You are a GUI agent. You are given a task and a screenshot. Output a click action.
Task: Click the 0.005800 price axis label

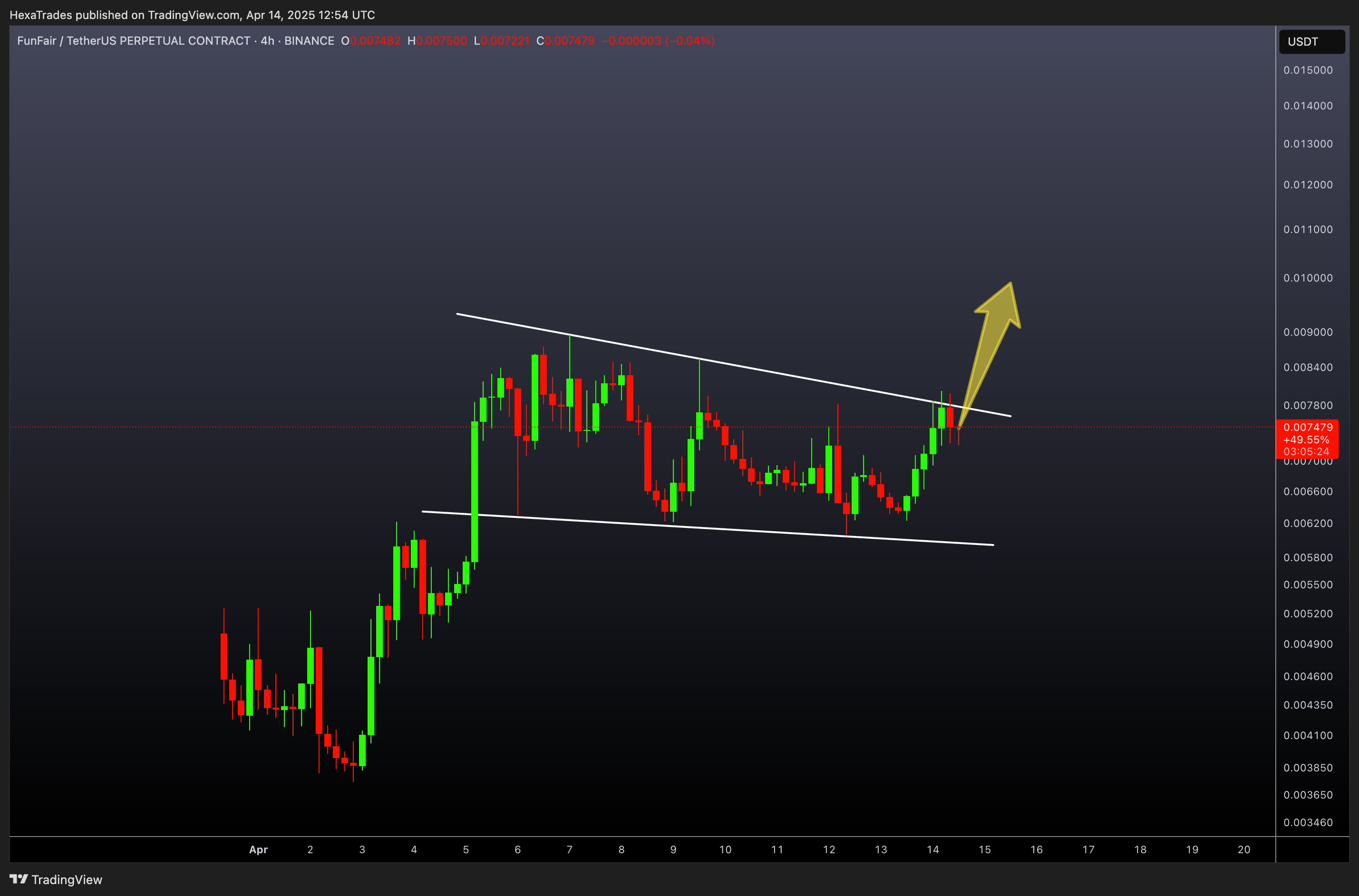[x=1308, y=558]
